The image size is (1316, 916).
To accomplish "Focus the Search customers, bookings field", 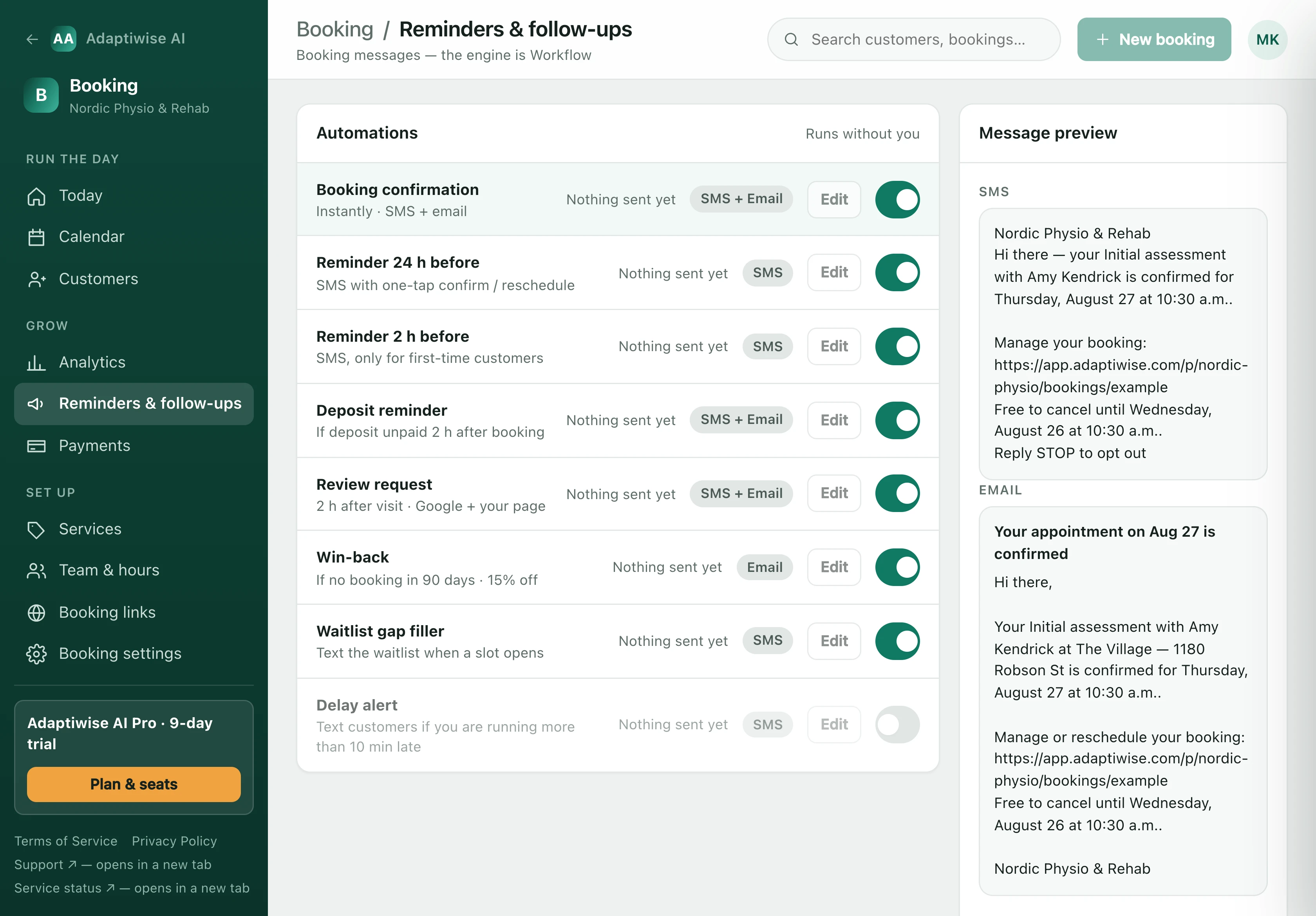I will 914,40.
